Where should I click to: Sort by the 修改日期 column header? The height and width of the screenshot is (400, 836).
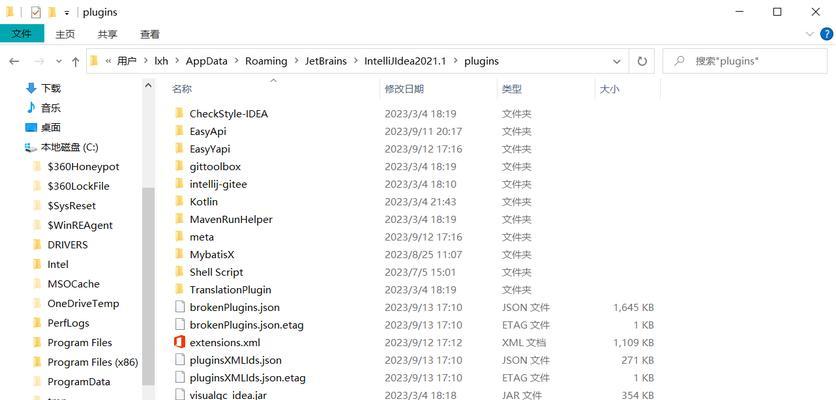[x=404, y=89]
